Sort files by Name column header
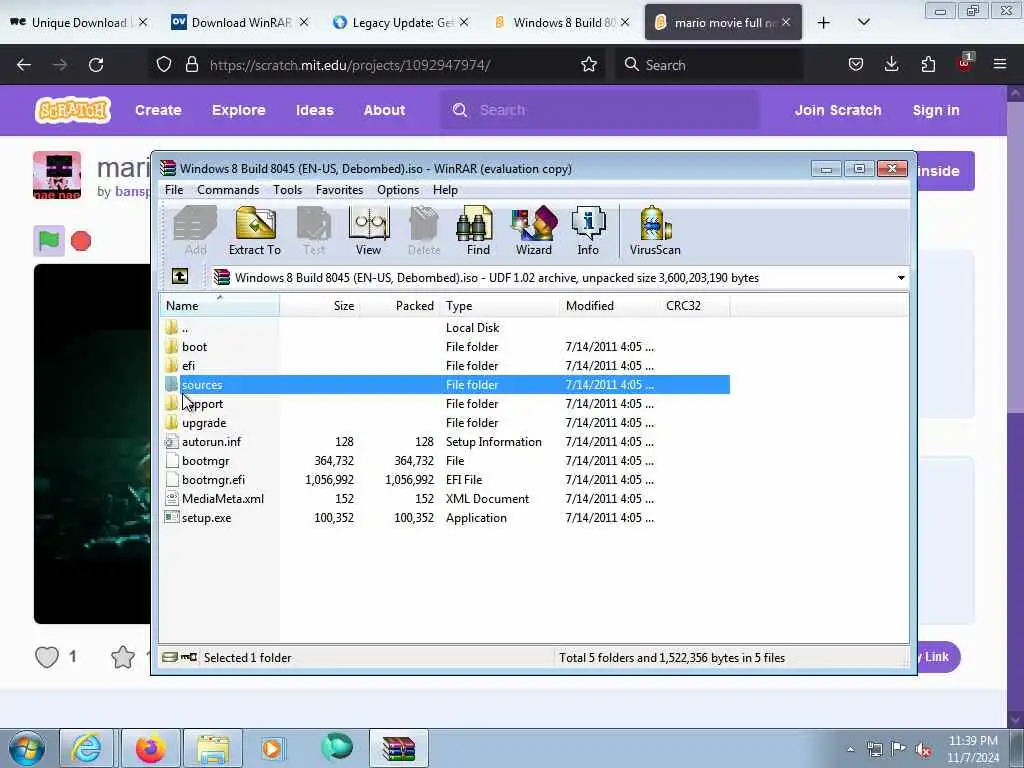The height and width of the screenshot is (768, 1024). [219, 305]
